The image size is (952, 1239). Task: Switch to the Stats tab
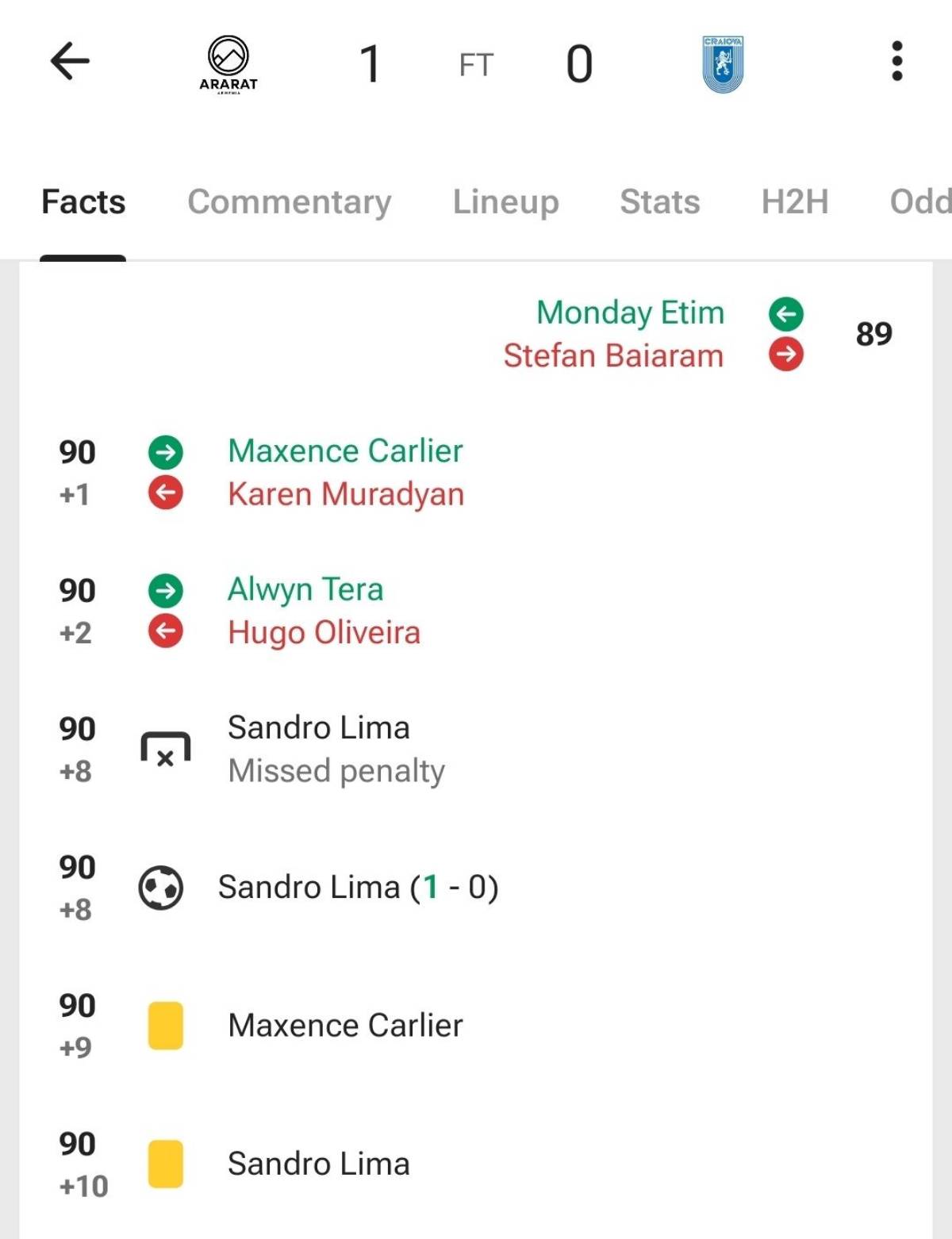click(660, 201)
